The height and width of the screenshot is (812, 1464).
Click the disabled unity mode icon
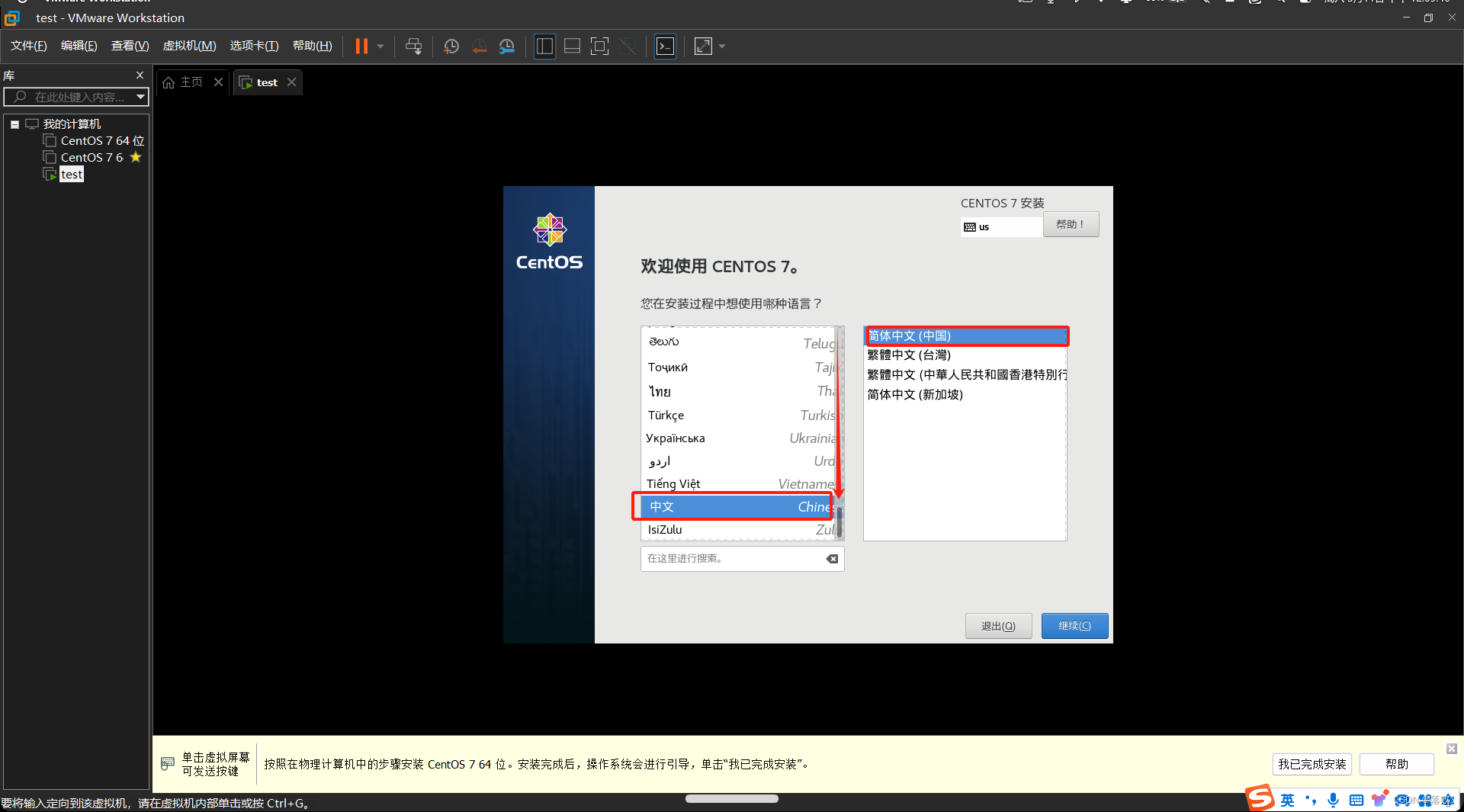(x=627, y=47)
